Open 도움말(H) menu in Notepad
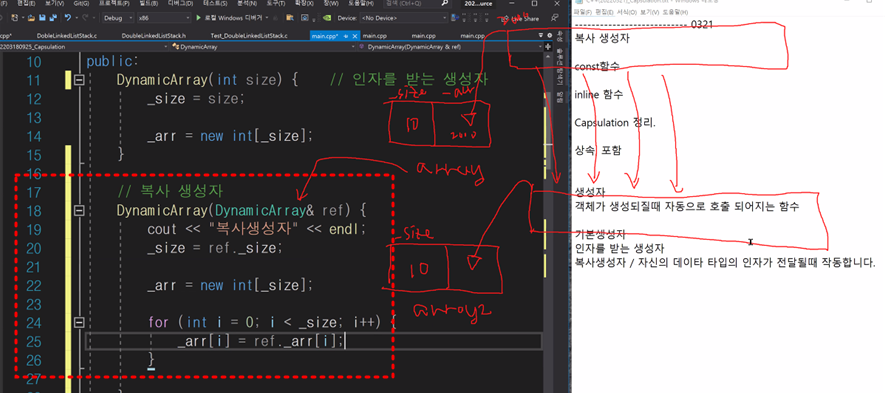Image resolution: width=887 pixels, height=393 pixels. tap(675, 12)
